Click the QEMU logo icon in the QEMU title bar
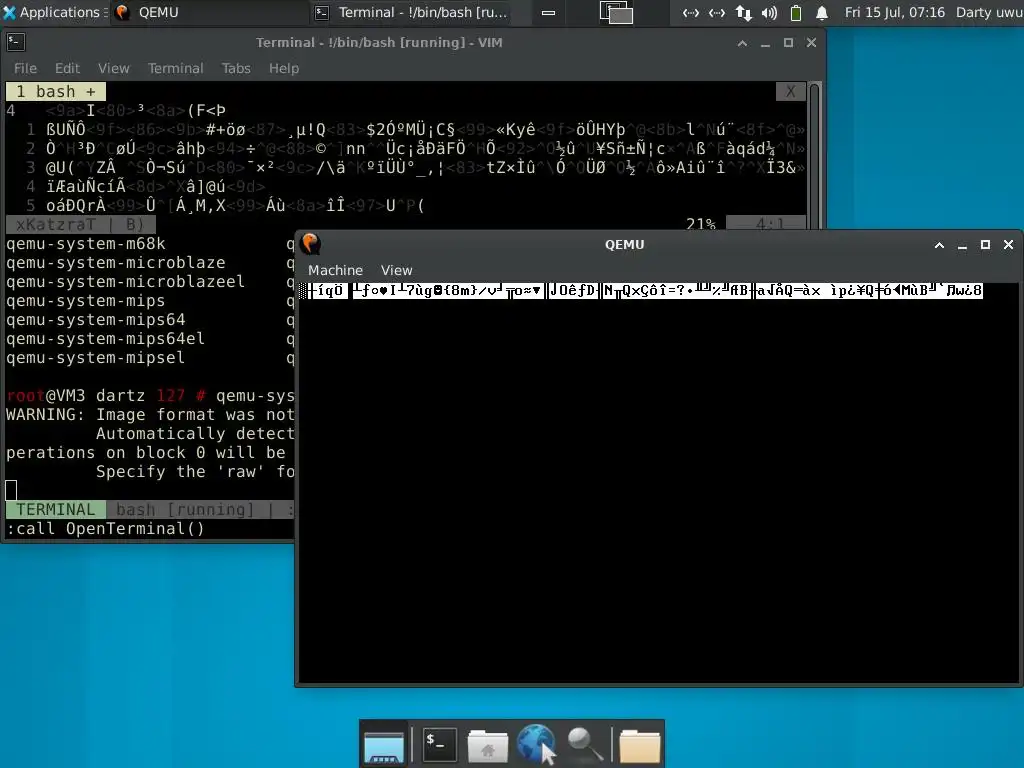The image size is (1024, 768). coord(311,244)
